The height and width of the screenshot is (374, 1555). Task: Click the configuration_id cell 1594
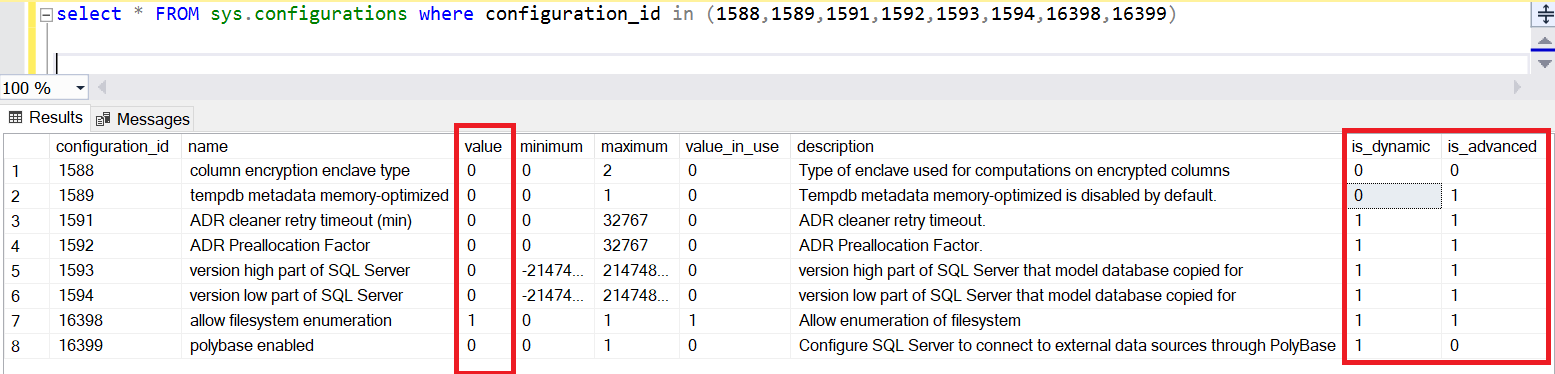click(115, 296)
